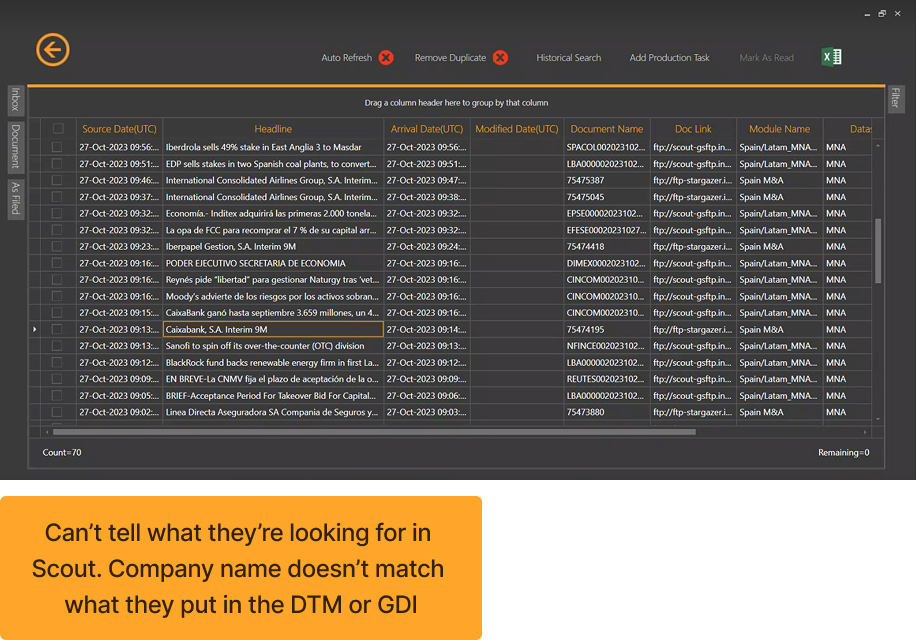Screen dimensions: 916x640
Task: Sort by the Document Name column header
Action: [607, 128]
